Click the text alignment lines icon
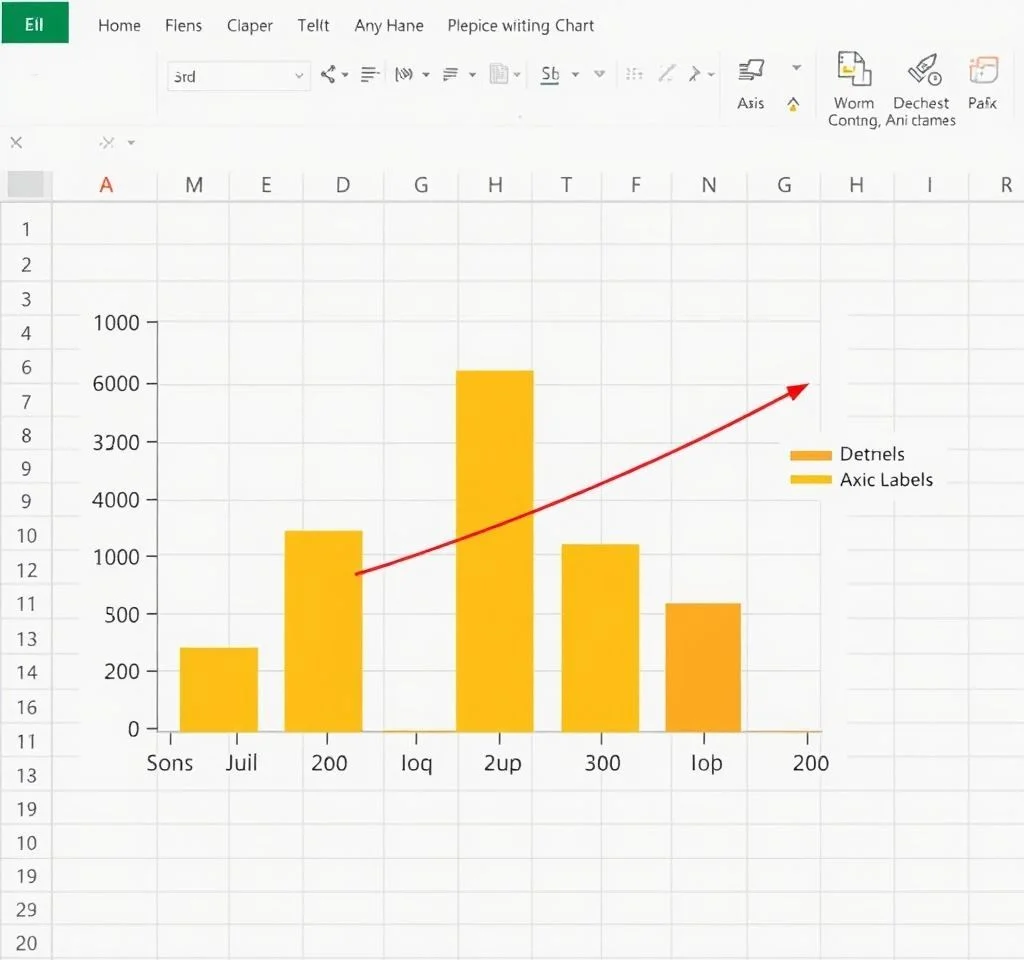This screenshot has width=1024, height=960. 370,74
